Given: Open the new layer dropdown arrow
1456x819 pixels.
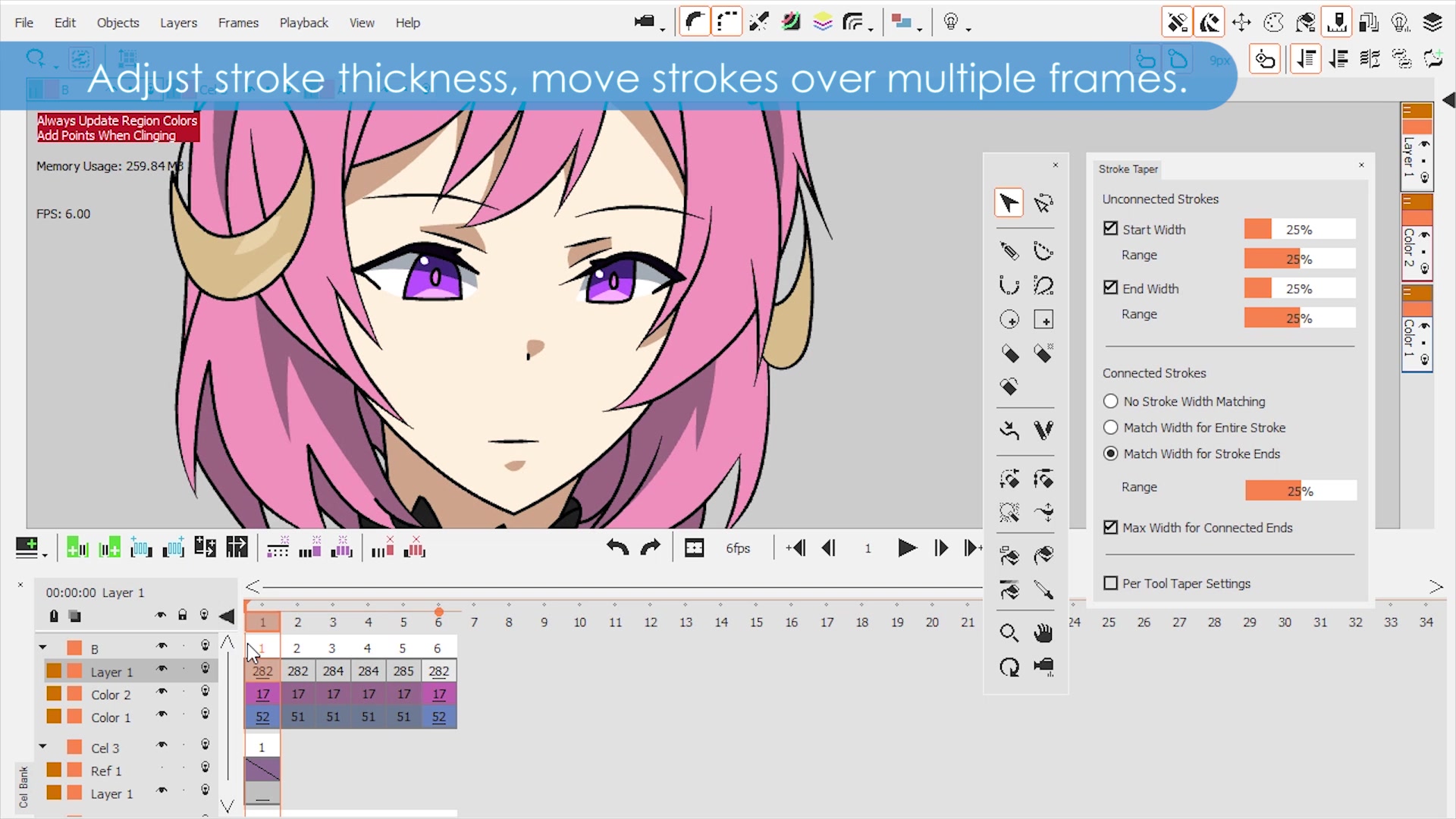Looking at the screenshot, I should 45,557.
